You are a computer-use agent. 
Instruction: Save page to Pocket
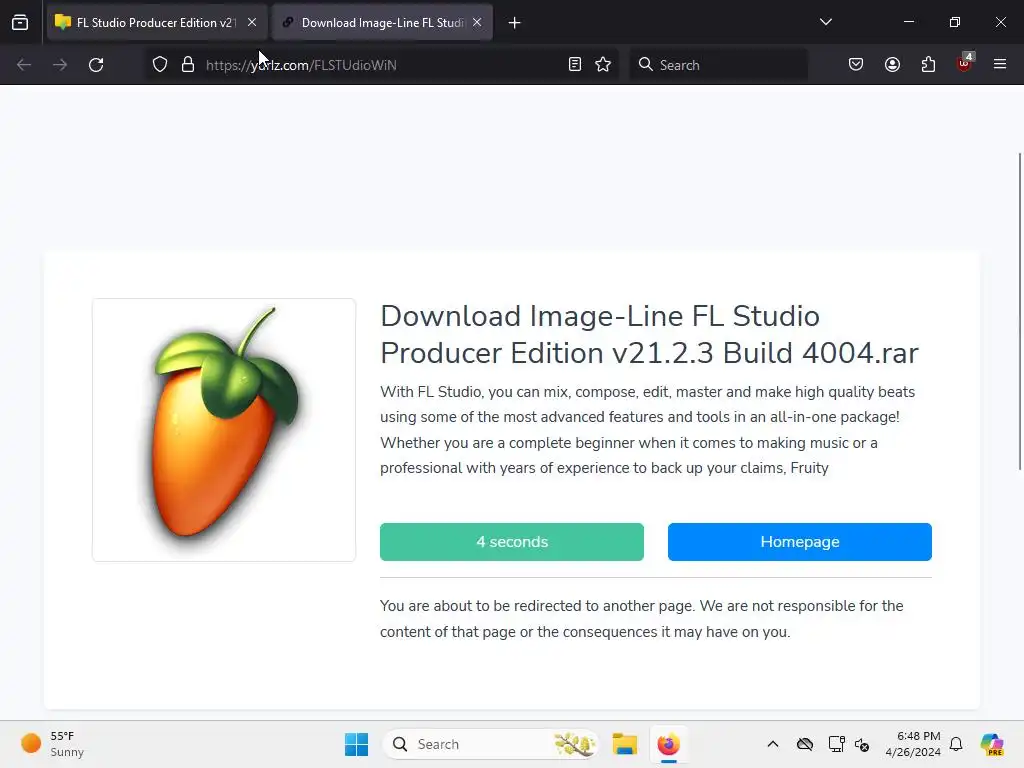tap(856, 65)
